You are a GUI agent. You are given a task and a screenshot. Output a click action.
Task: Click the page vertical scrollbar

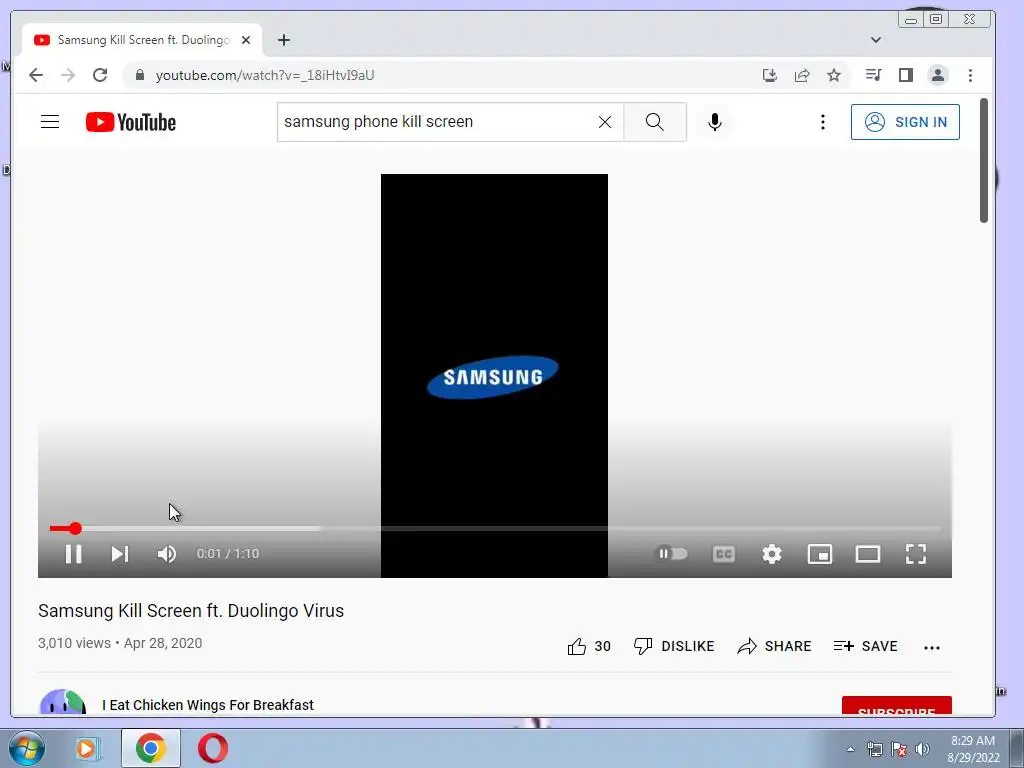(984, 161)
